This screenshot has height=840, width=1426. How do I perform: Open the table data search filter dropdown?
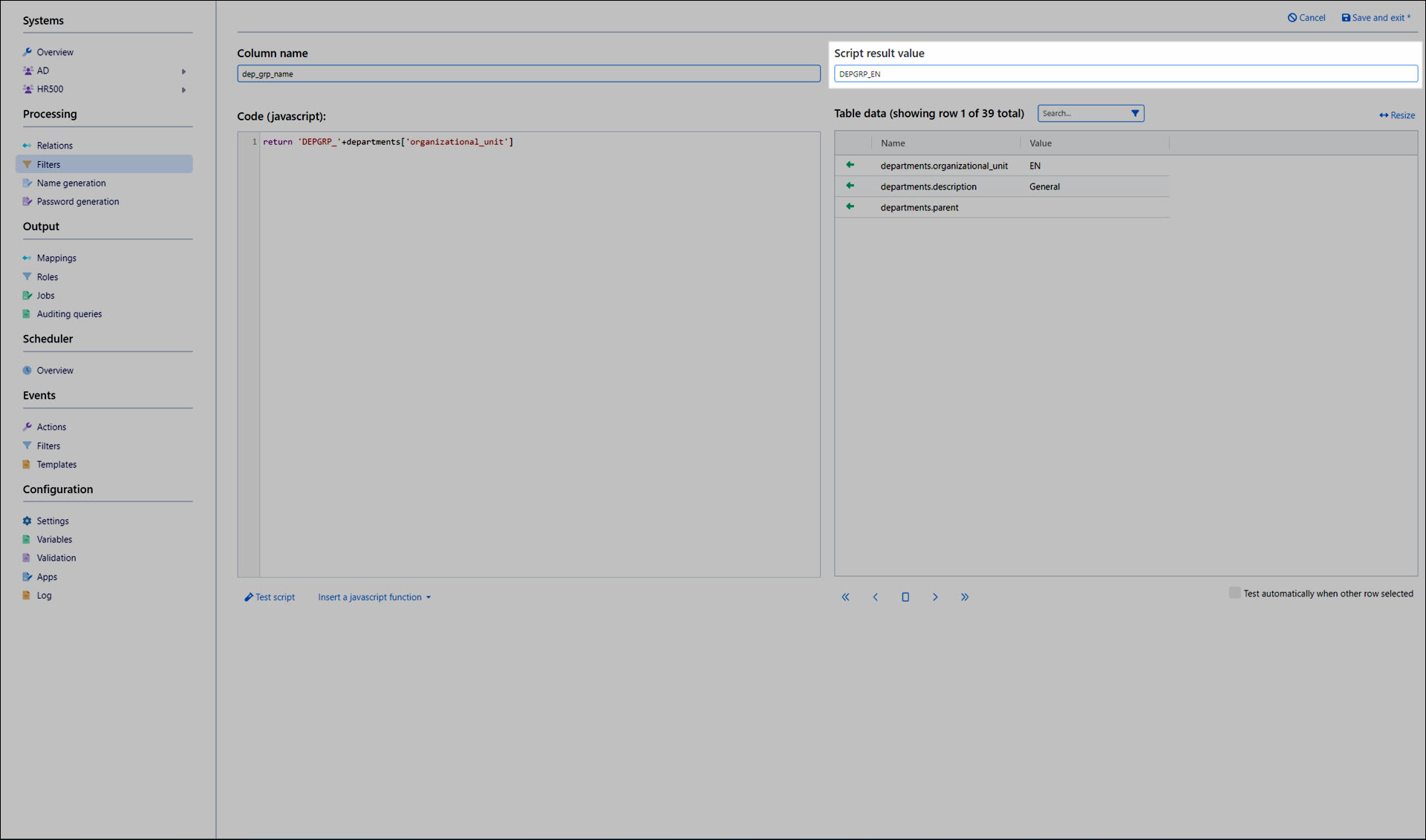click(1135, 114)
